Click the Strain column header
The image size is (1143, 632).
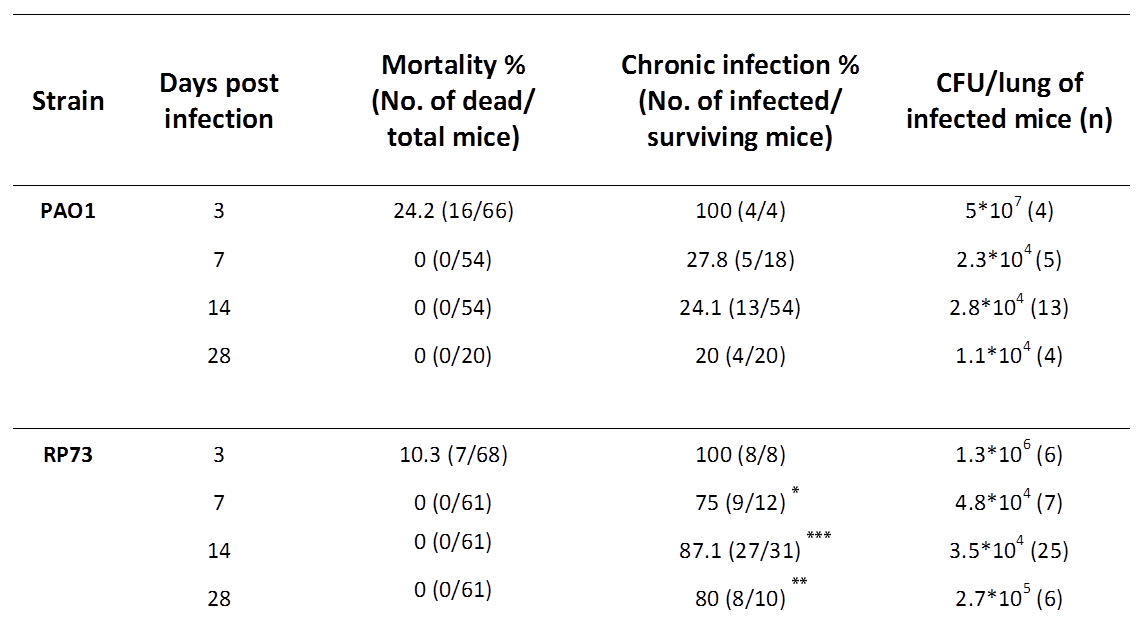[x=67, y=100]
